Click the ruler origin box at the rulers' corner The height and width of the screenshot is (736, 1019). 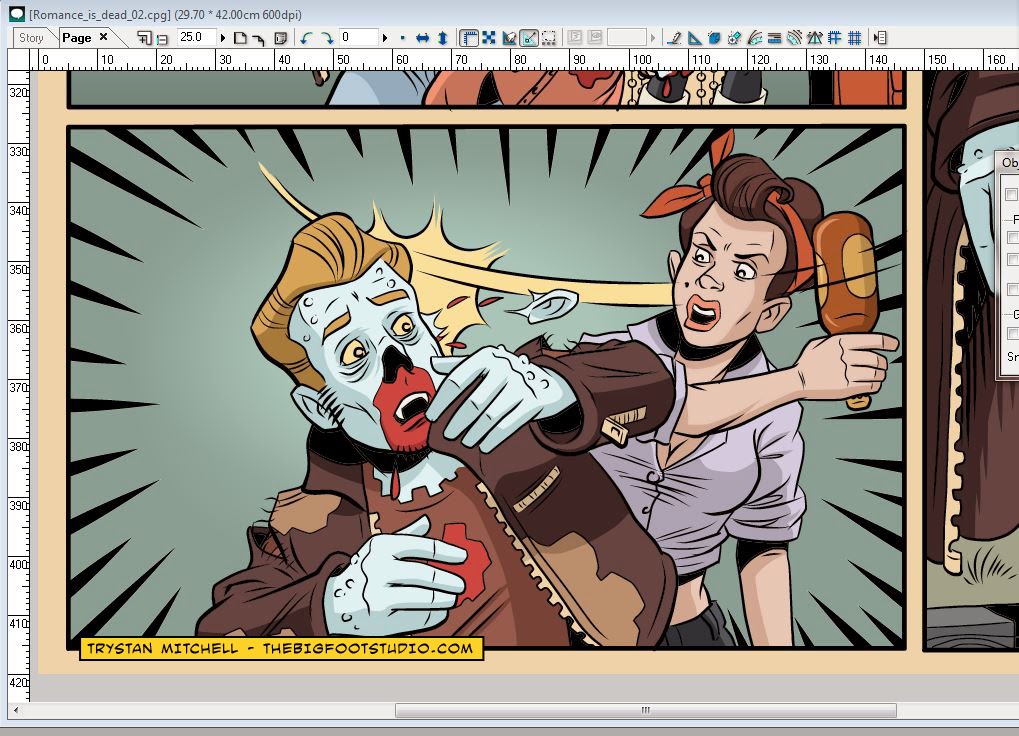pyautogui.click(x=19, y=60)
